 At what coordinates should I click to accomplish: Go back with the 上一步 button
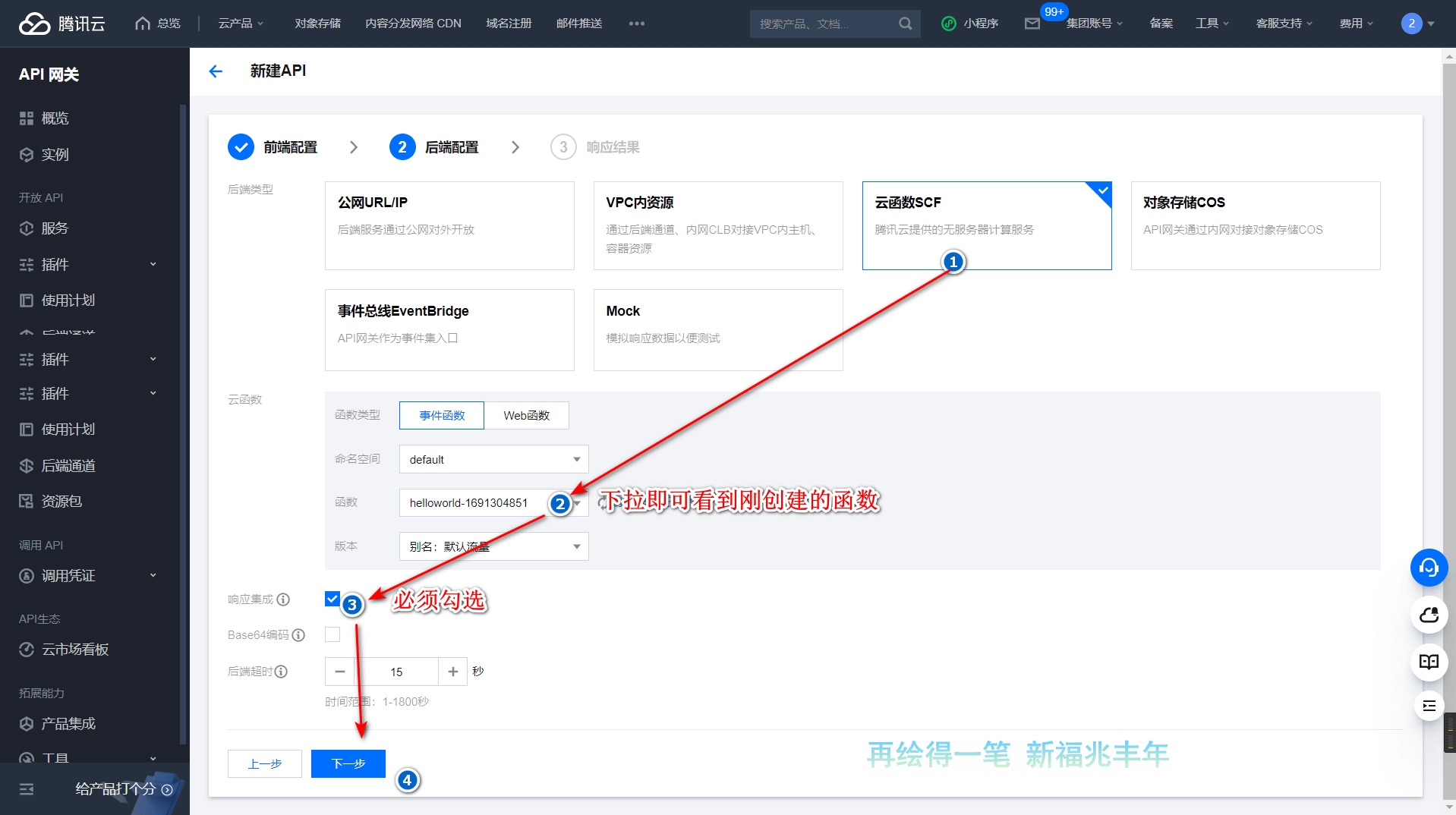(x=264, y=763)
